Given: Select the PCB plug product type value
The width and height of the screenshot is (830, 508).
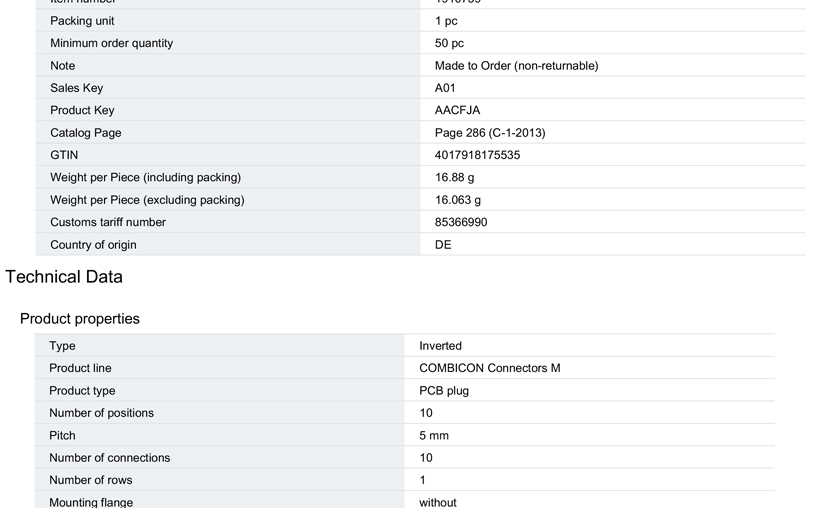Looking at the screenshot, I should tap(444, 391).
